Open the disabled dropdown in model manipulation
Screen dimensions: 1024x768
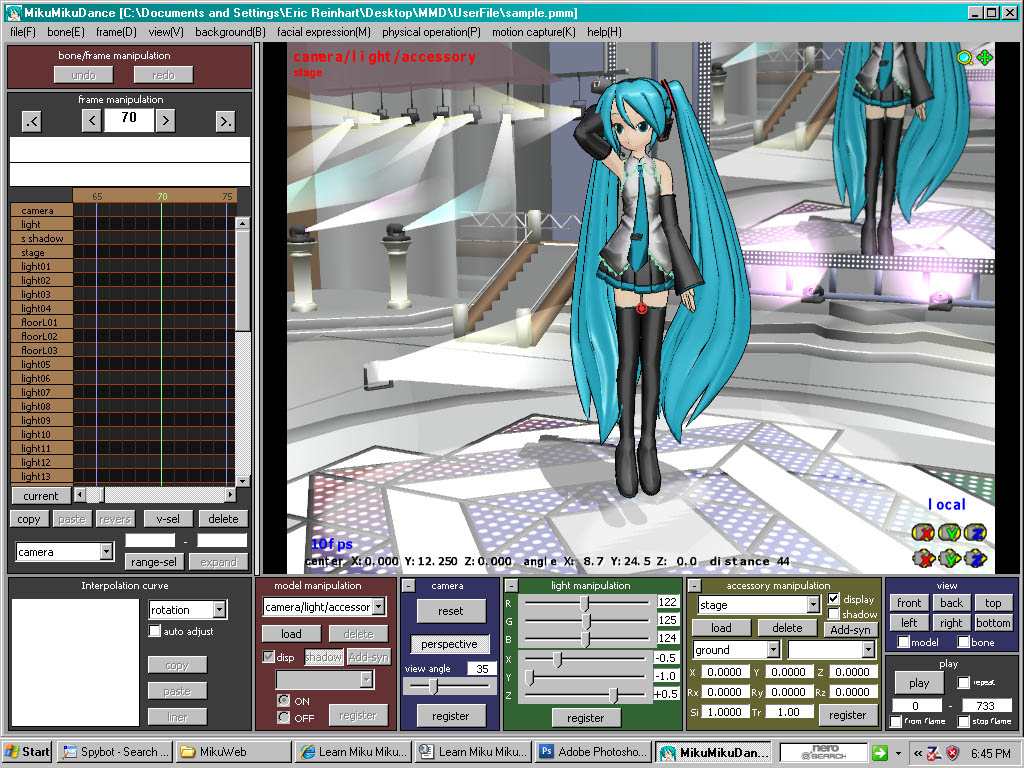tap(366, 680)
